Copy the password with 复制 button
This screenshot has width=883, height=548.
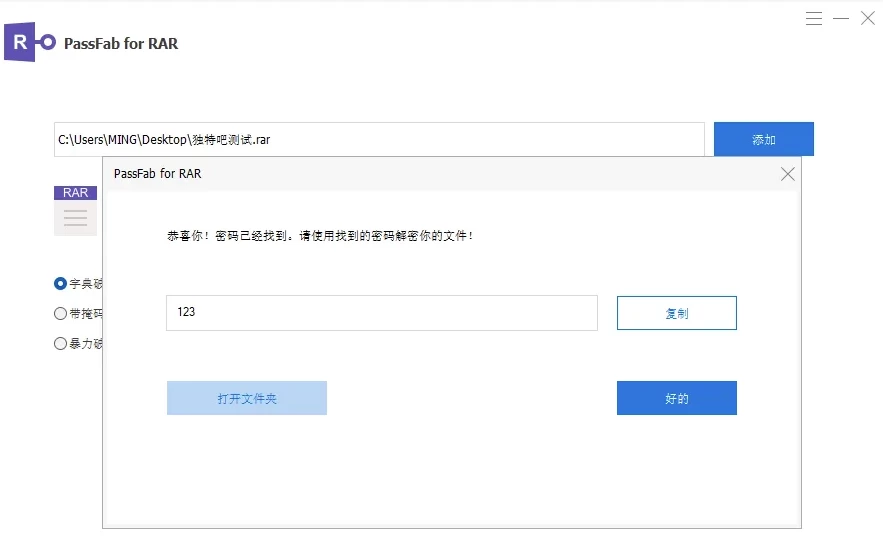coord(677,313)
